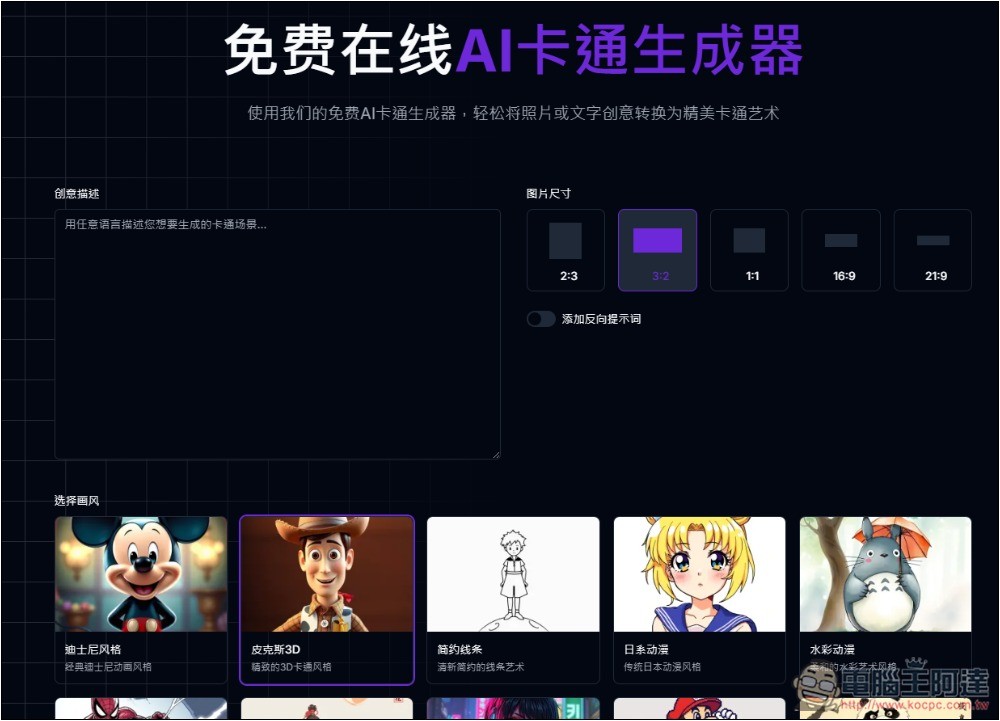Screen dimensions: 1000x721
Task: Pick the 简约线条 line-art boy thumbnail
Action: pos(513,574)
